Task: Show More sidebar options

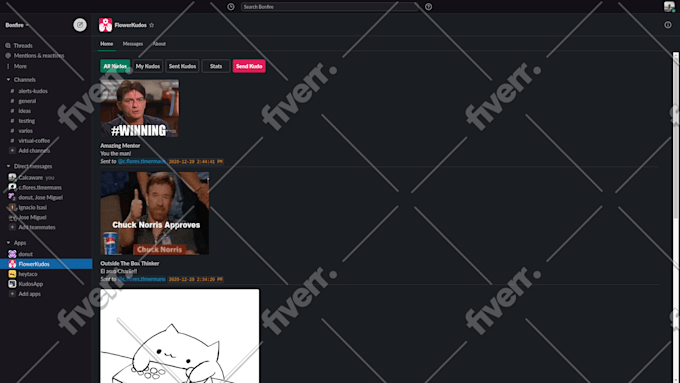Action: (x=20, y=66)
